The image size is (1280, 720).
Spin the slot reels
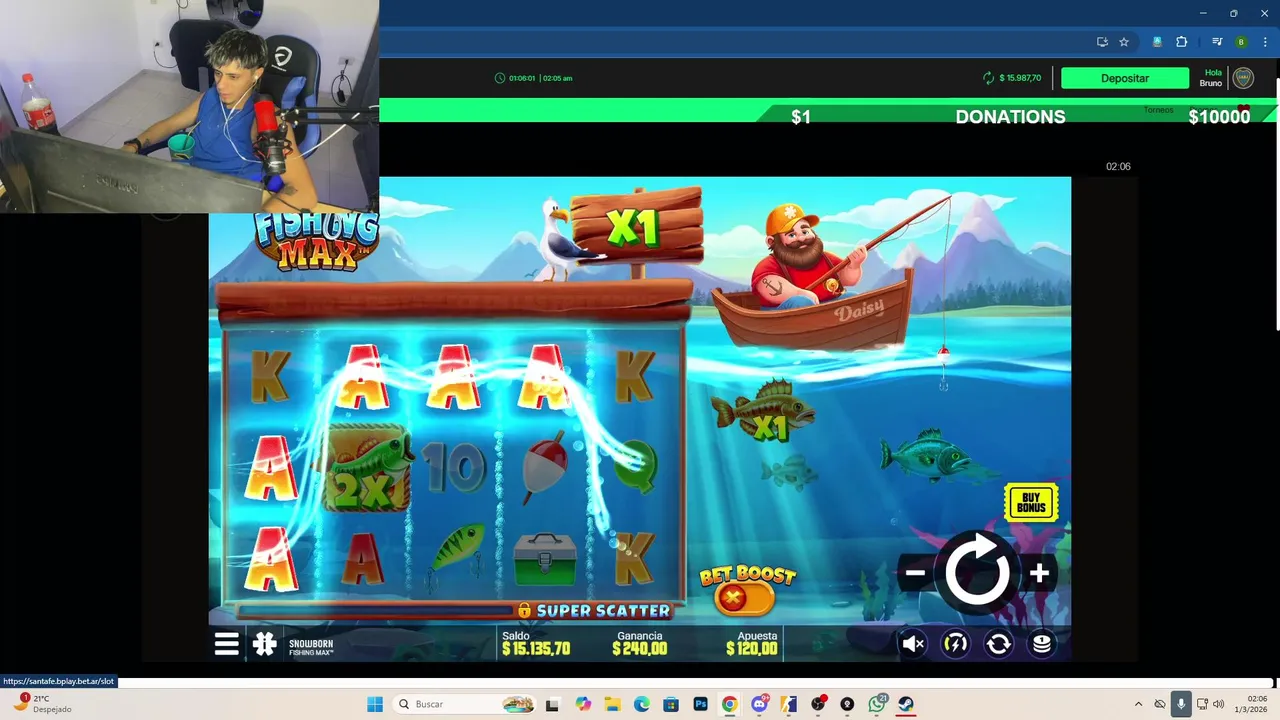(x=977, y=573)
